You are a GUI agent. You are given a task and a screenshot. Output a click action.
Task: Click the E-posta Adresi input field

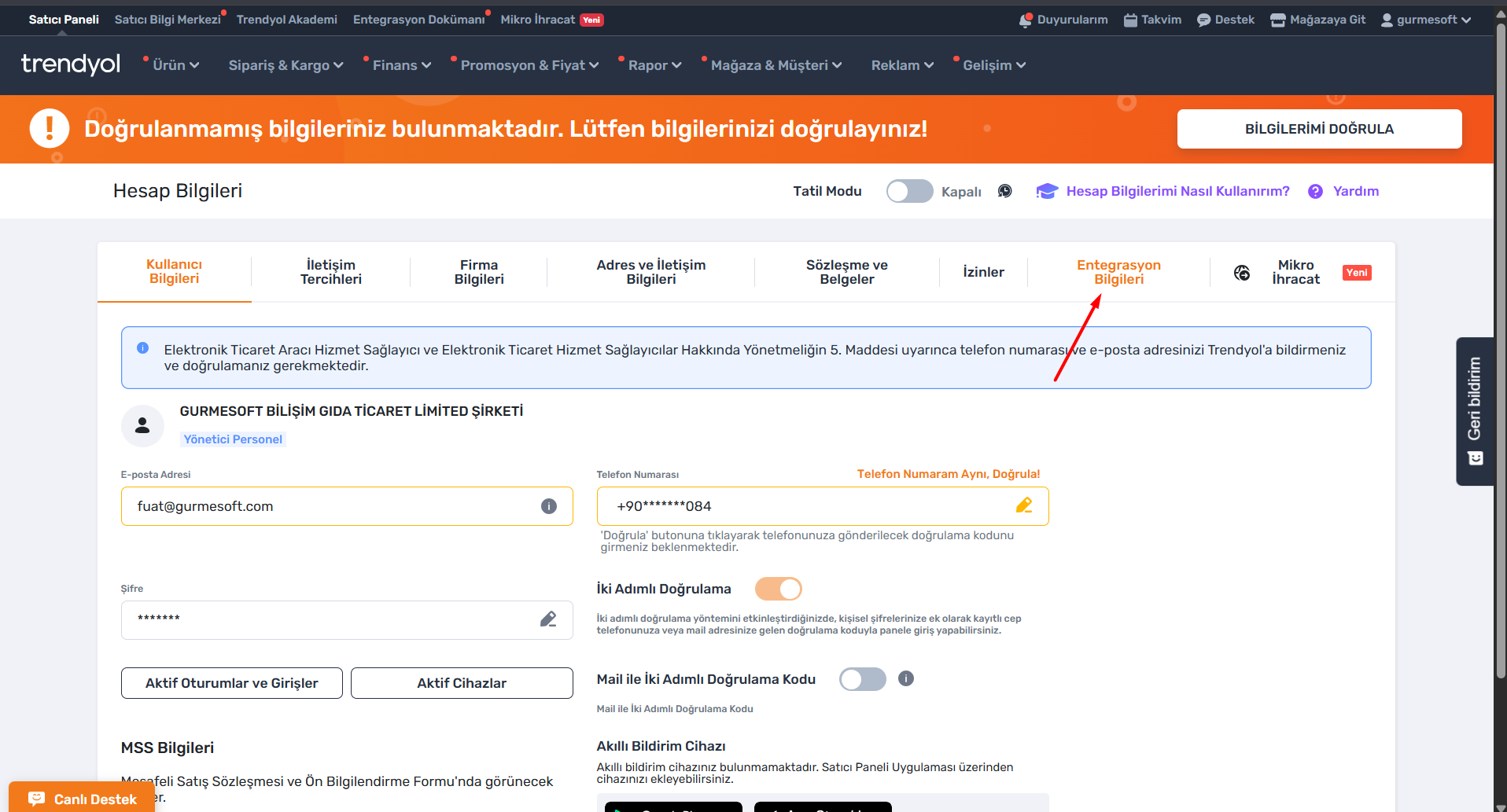(x=347, y=506)
